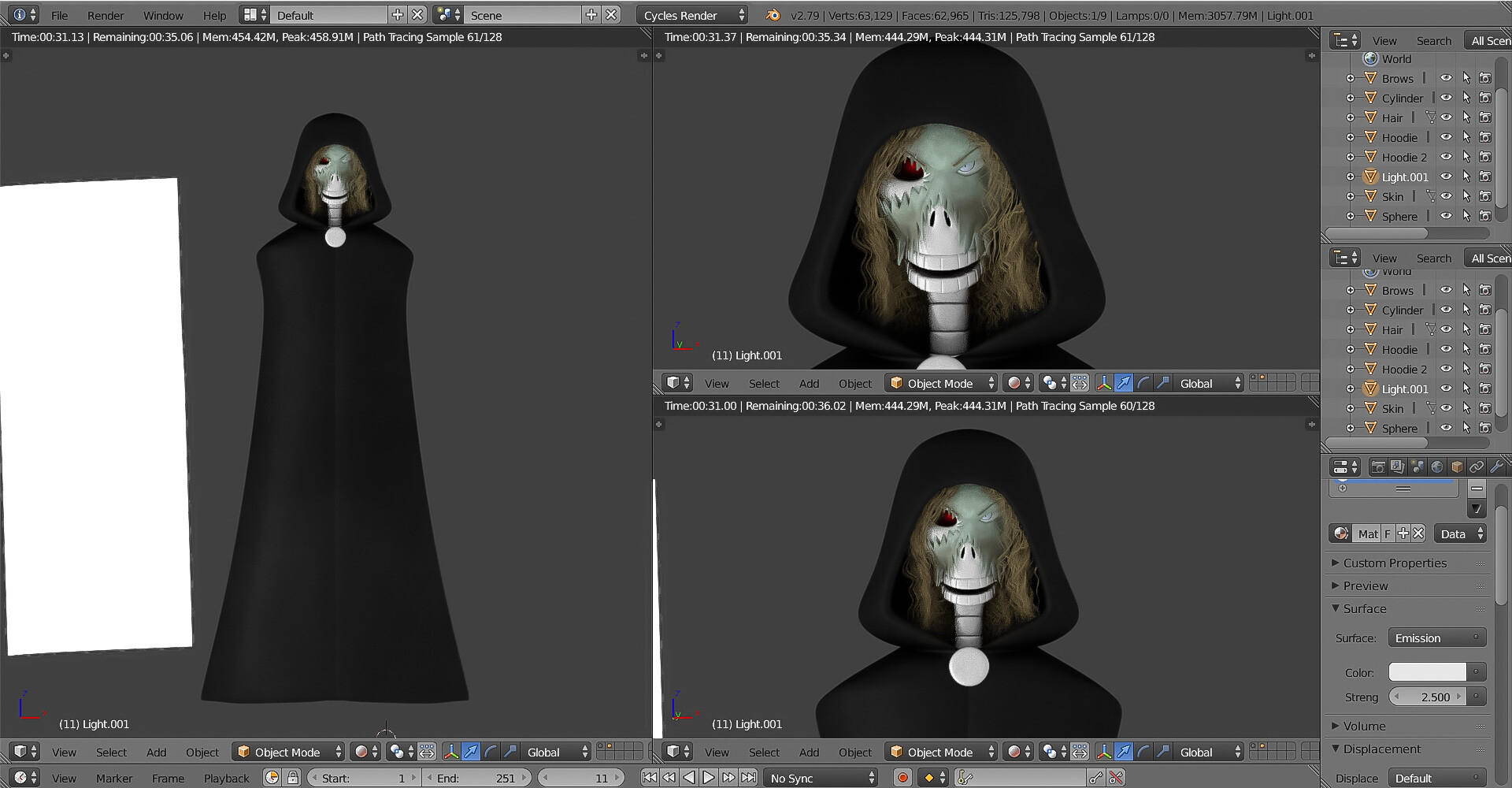Viewport: 1512px width, 788px height.
Task: Click scale manipulator icon in top-right viewport
Action: point(1163,383)
